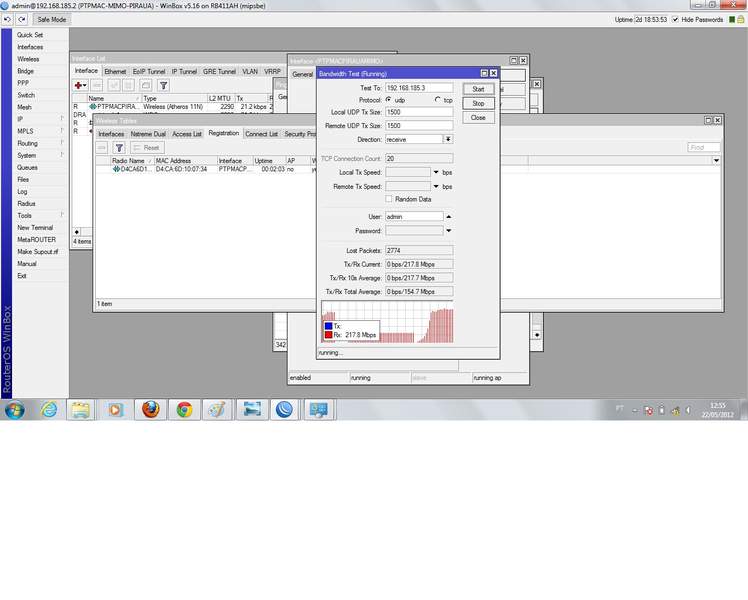The height and width of the screenshot is (600, 748).
Task: Click the red Rx legend swatch
Action: pos(328,335)
